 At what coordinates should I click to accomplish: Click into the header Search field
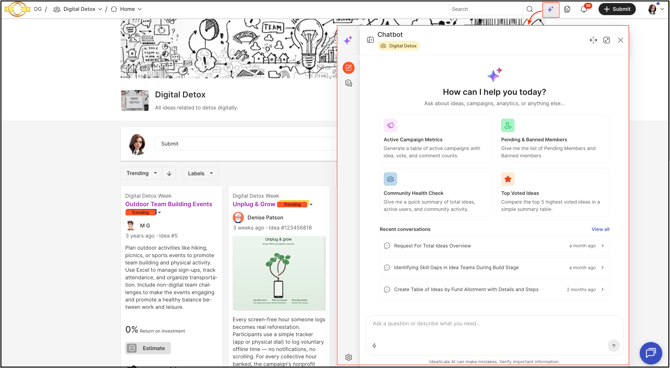click(x=486, y=9)
